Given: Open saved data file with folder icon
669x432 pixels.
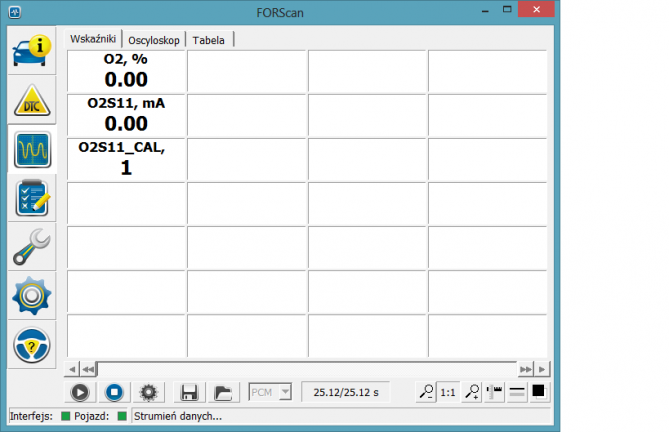Looking at the screenshot, I should [x=223, y=392].
